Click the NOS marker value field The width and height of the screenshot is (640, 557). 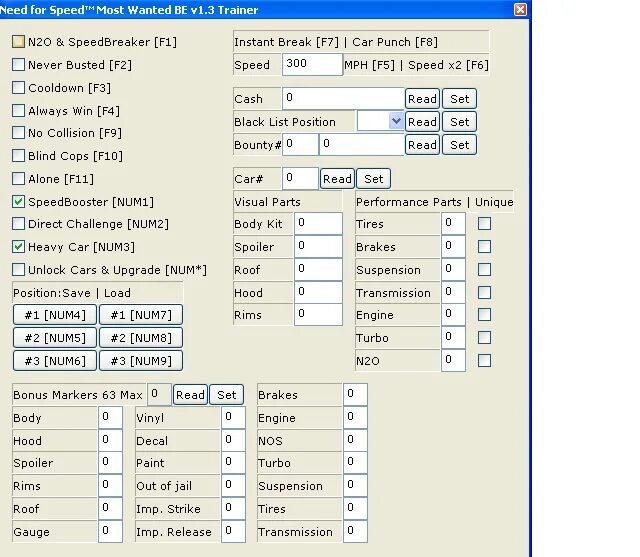point(356,440)
